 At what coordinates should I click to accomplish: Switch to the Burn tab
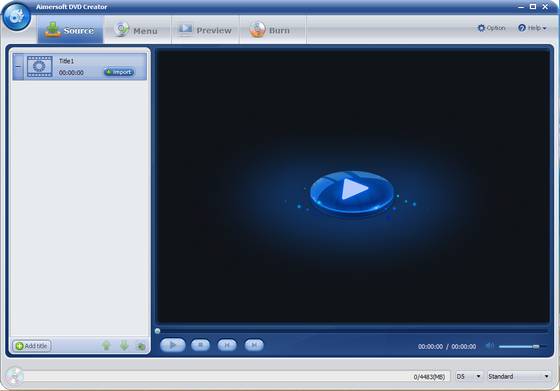(273, 30)
